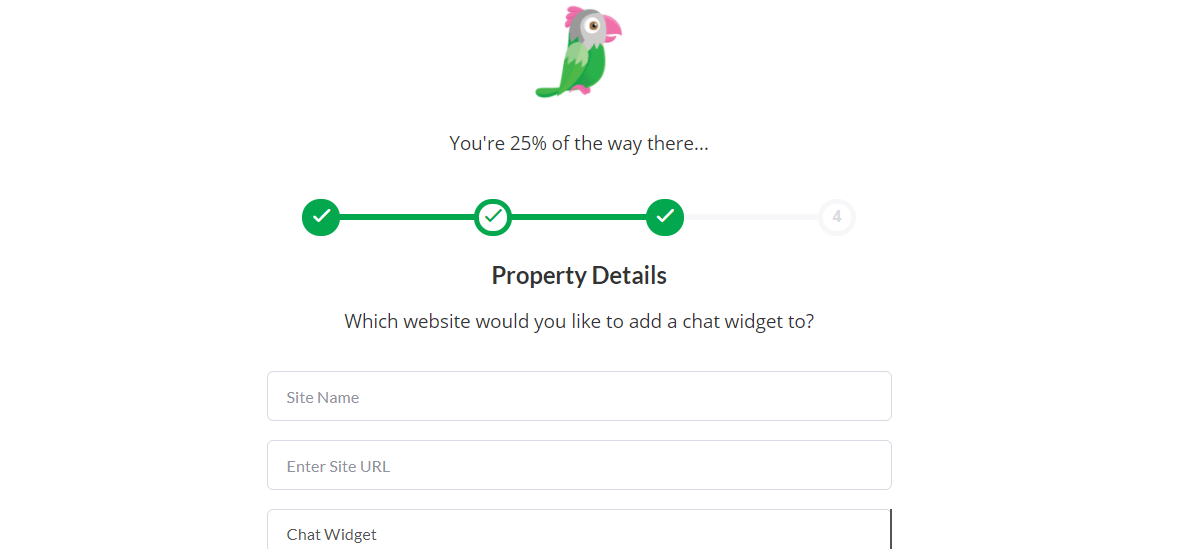
Task: Go back to the first completed step checkmark
Action: [x=321, y=217]
